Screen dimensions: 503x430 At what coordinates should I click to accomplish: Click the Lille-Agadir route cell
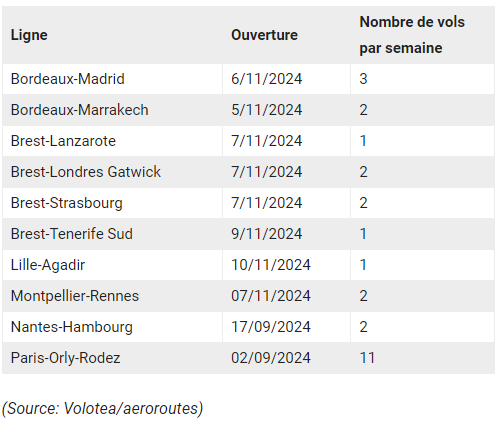pyautogui.click(x=112, y=265)
